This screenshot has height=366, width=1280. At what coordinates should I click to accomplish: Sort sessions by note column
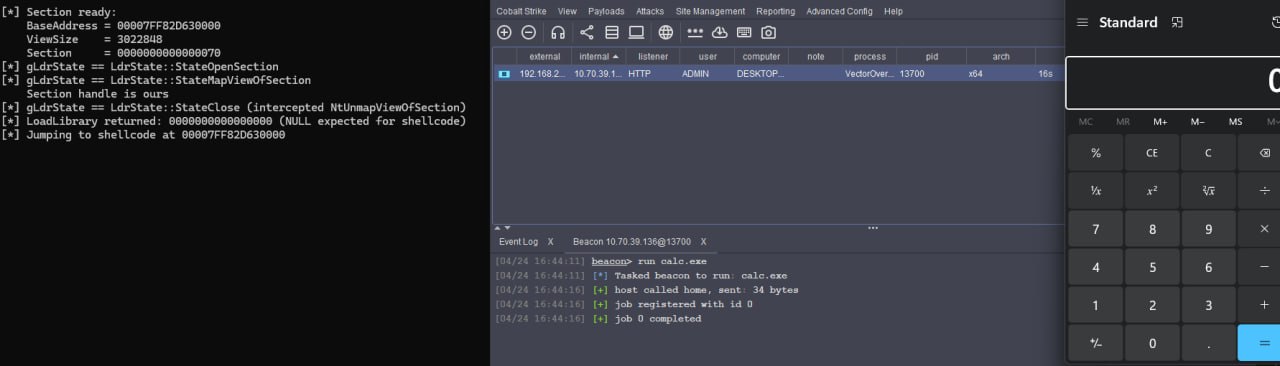(x=815, y=57)
